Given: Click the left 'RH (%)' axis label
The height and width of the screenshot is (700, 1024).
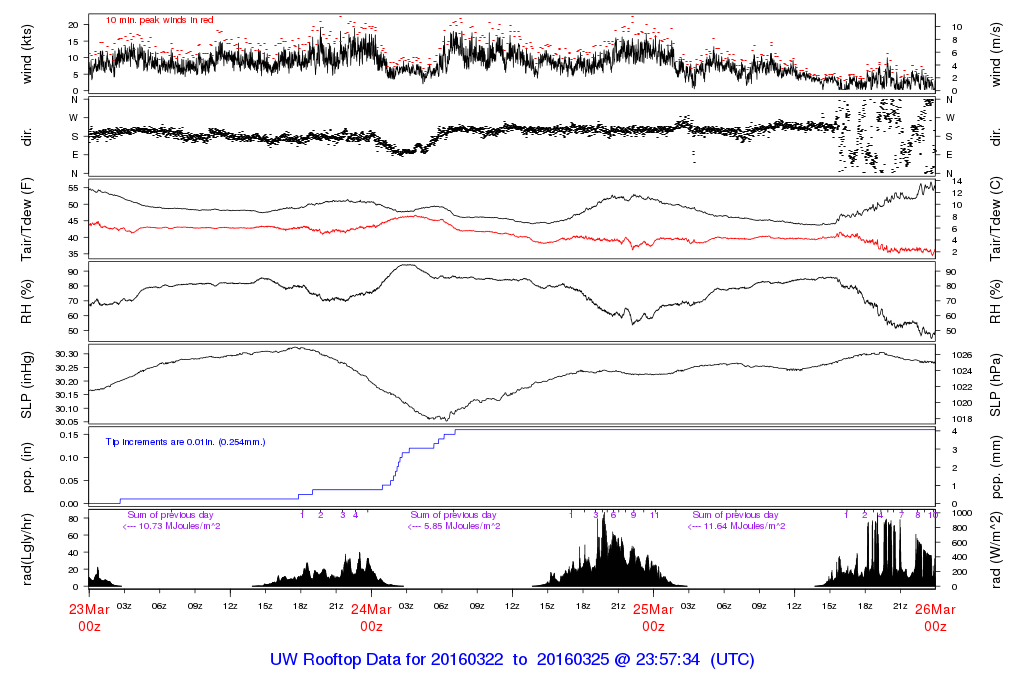Looking at the screenshot, I should [x=27, y=301].
